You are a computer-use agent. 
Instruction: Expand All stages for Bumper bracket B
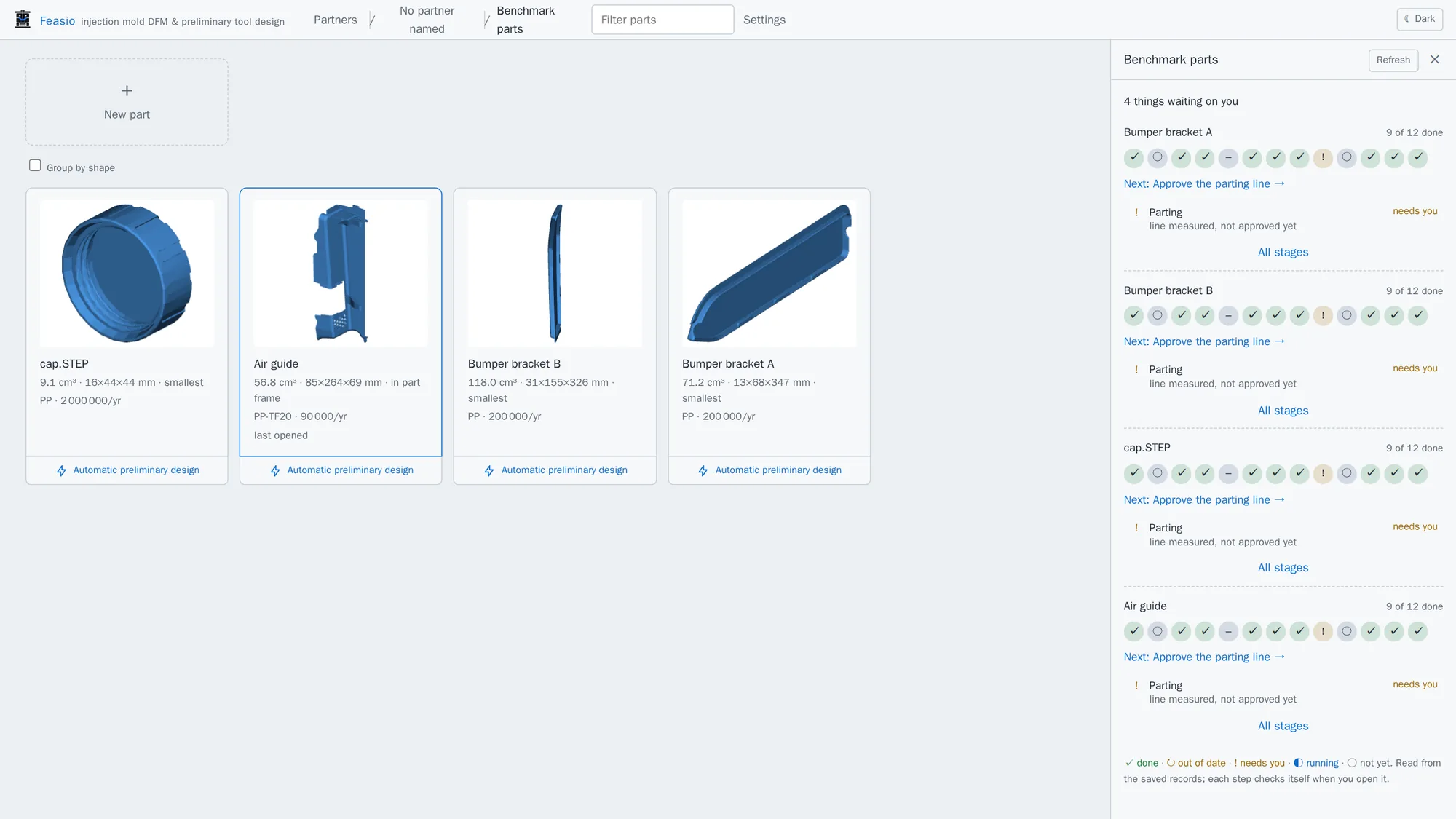coord(1283,411)
